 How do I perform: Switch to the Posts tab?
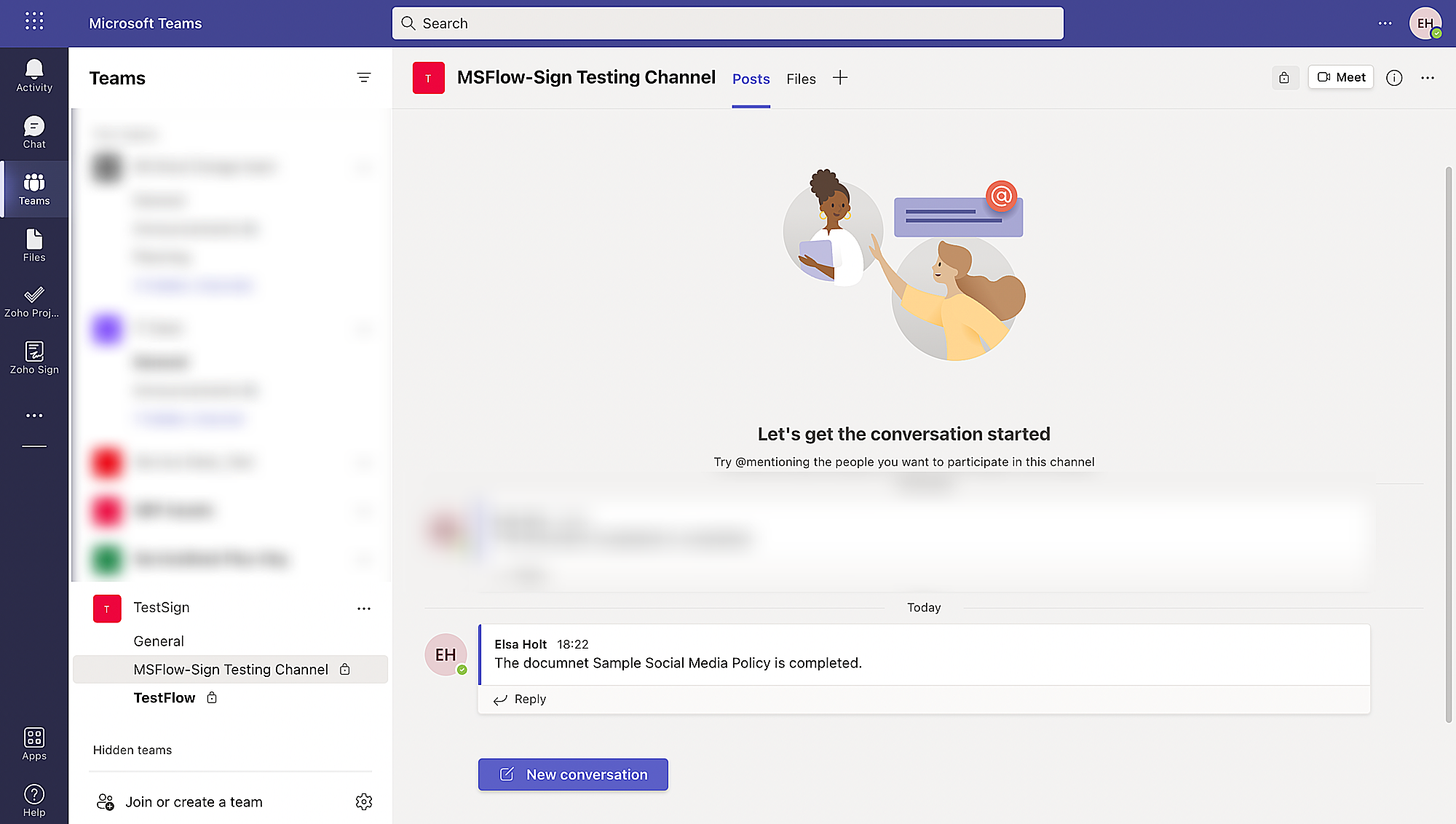pyautogui.click(x=751, y=79)
